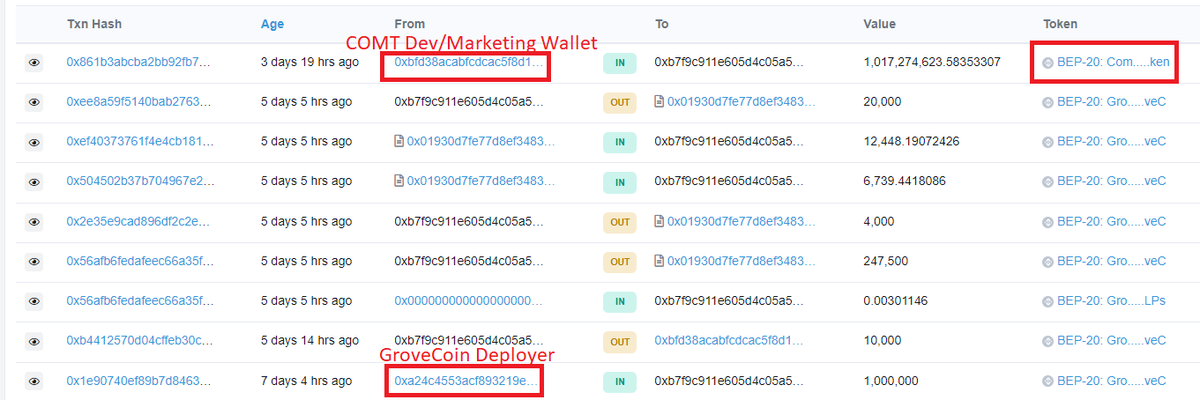The height and width of the screenshot is (400, 1200).
Task: Click the OUT badge on the 10,000 row
Action: click(x=620, y=341)
